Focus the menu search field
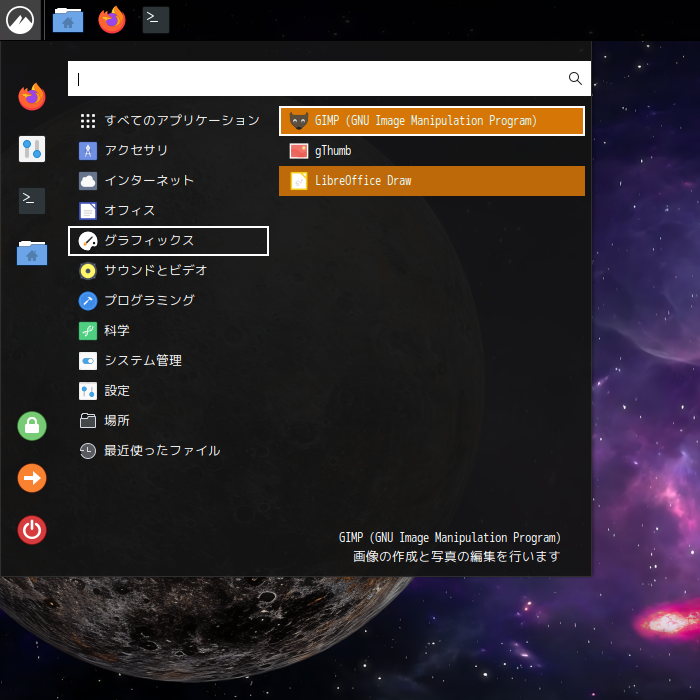This screenshot has width=700, height=700. [x=329, y=79]
